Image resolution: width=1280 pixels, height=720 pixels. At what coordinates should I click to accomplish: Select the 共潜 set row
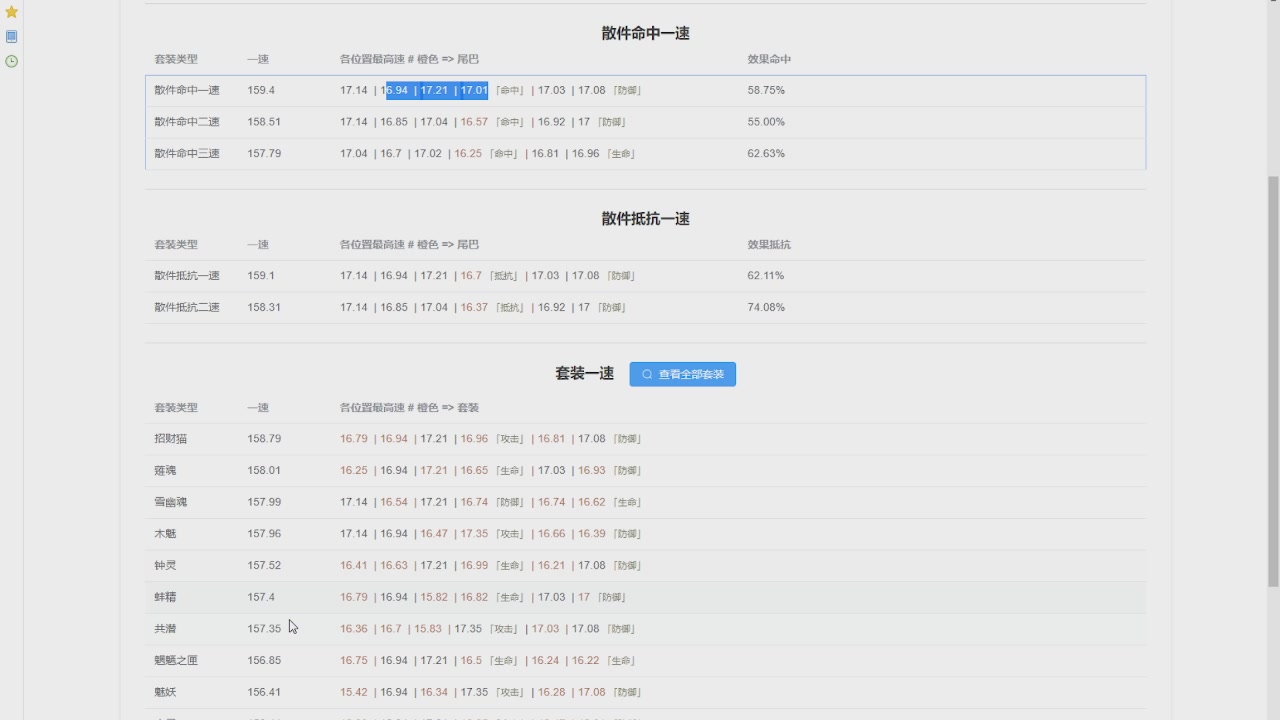click(x=646, y=629)
